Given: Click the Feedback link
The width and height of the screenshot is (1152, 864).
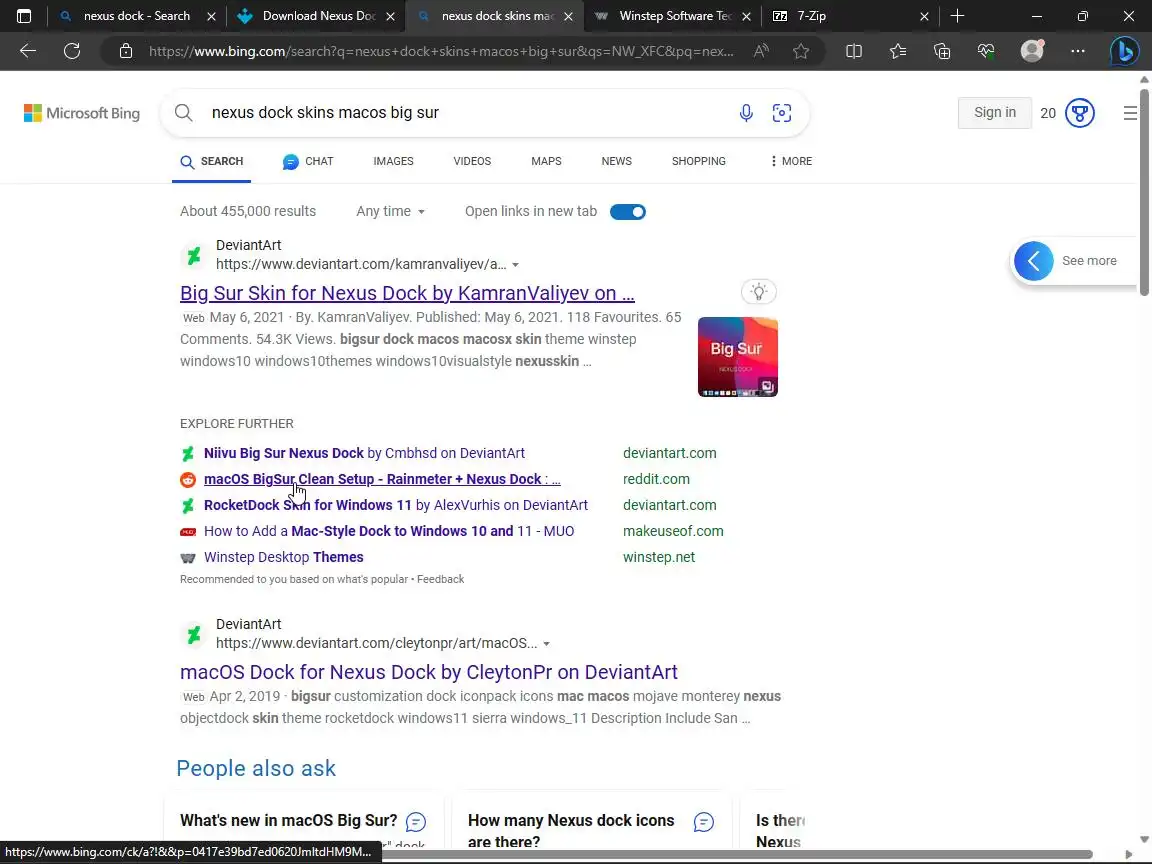Looking at the screenshot, I should [x=441, y=579].
